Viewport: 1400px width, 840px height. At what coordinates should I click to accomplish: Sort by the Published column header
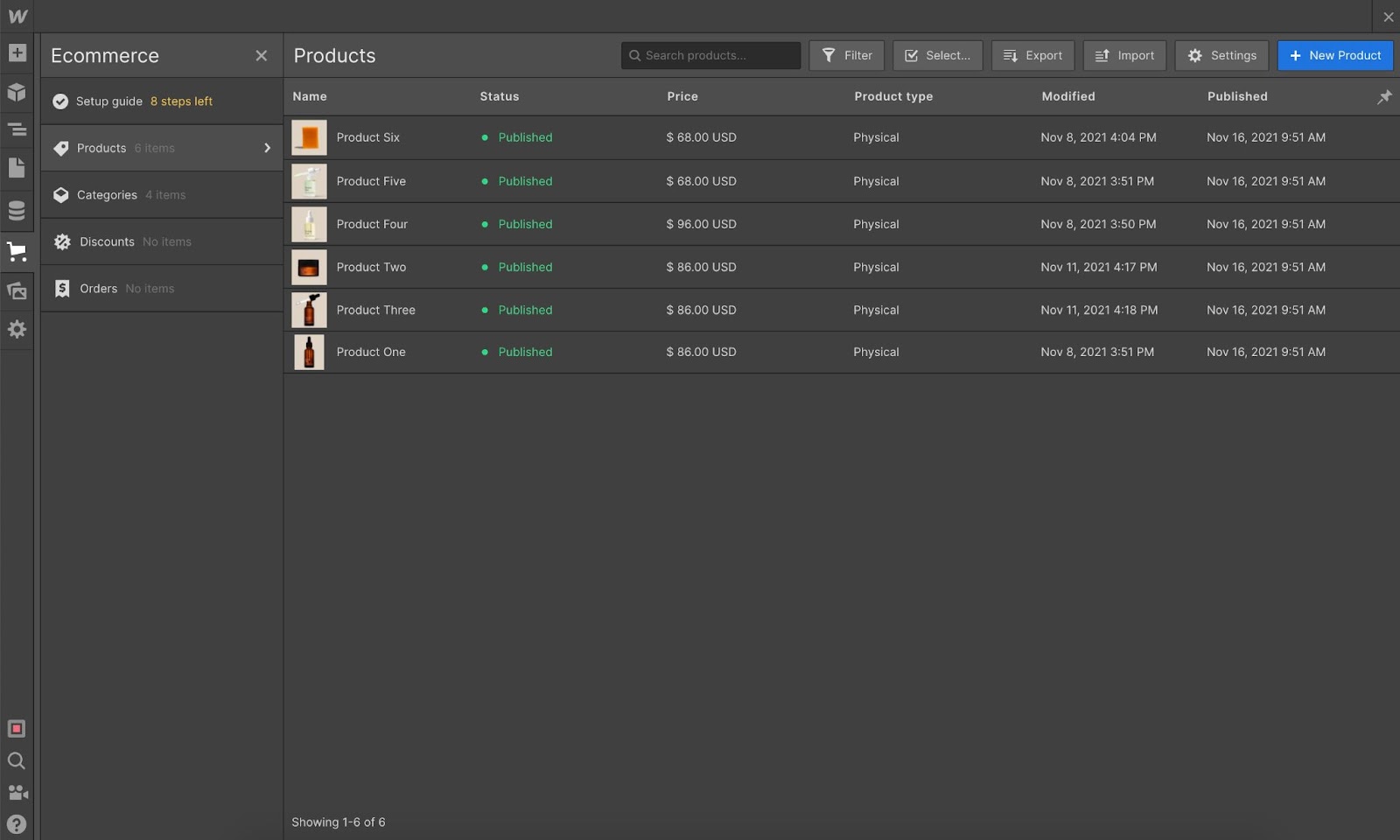click(x=1237, y=96)
